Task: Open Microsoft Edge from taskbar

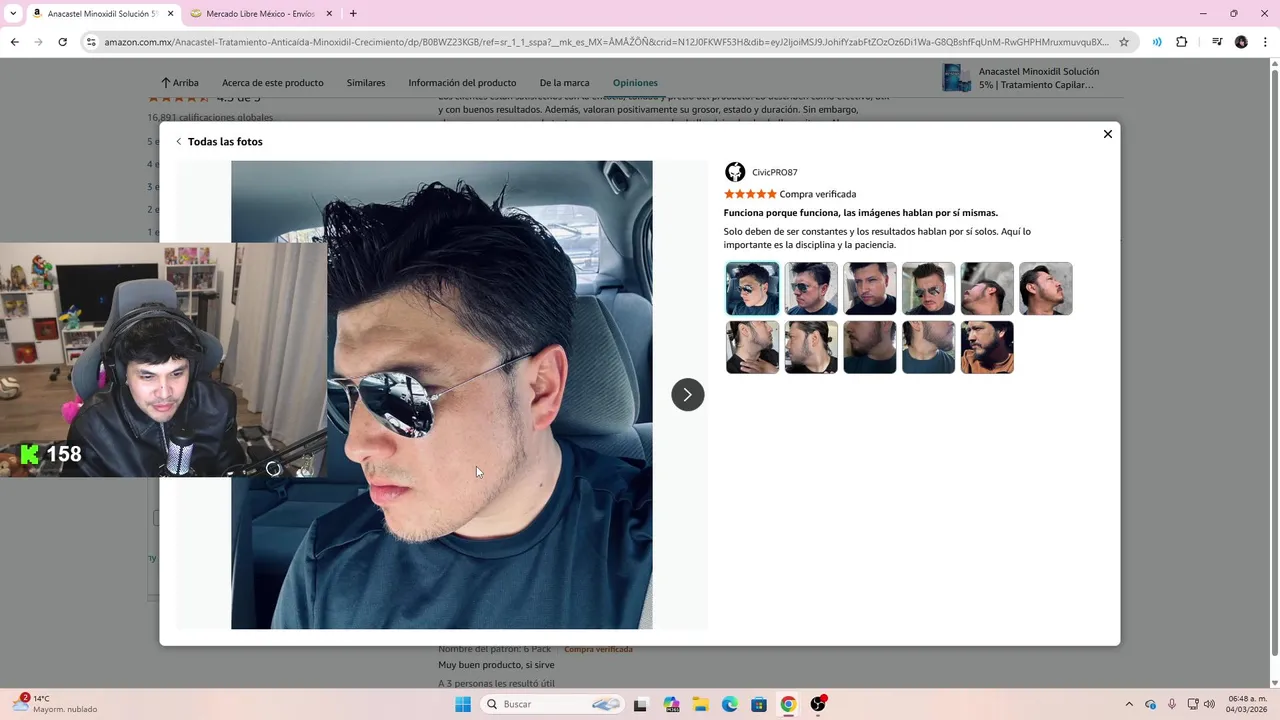Action: pyautogui.click(x=730, y=704)
